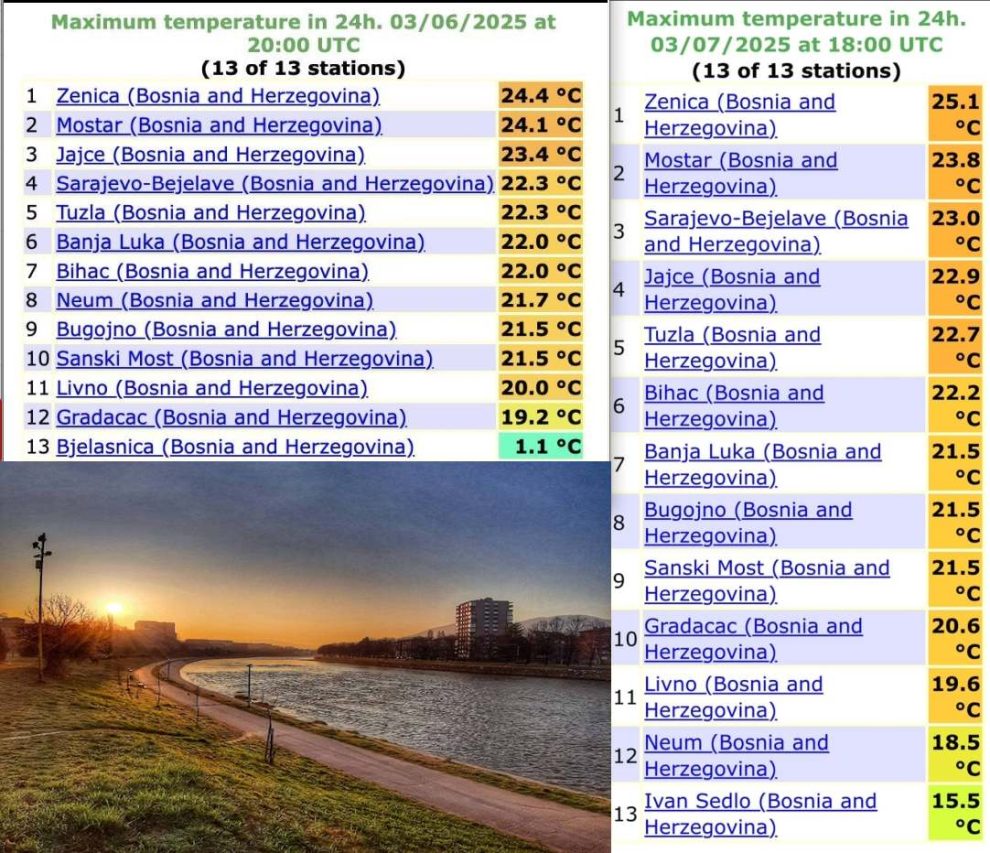Click the 03/07/2025 18:00 UTC table heading

point(796,31)
